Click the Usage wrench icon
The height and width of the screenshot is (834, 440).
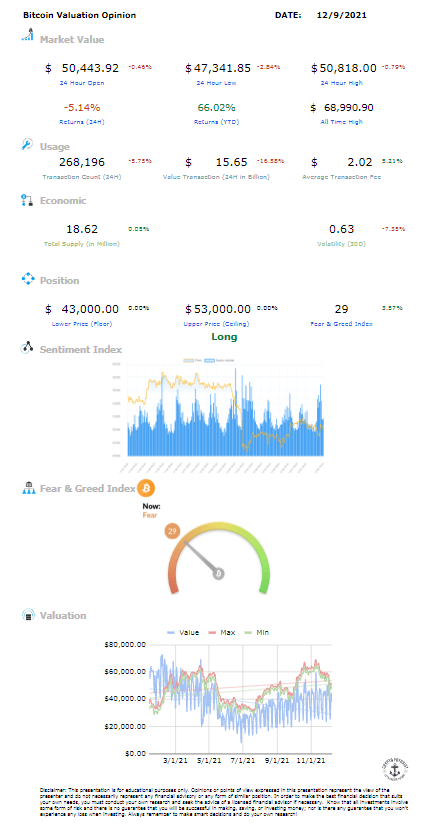27,144
